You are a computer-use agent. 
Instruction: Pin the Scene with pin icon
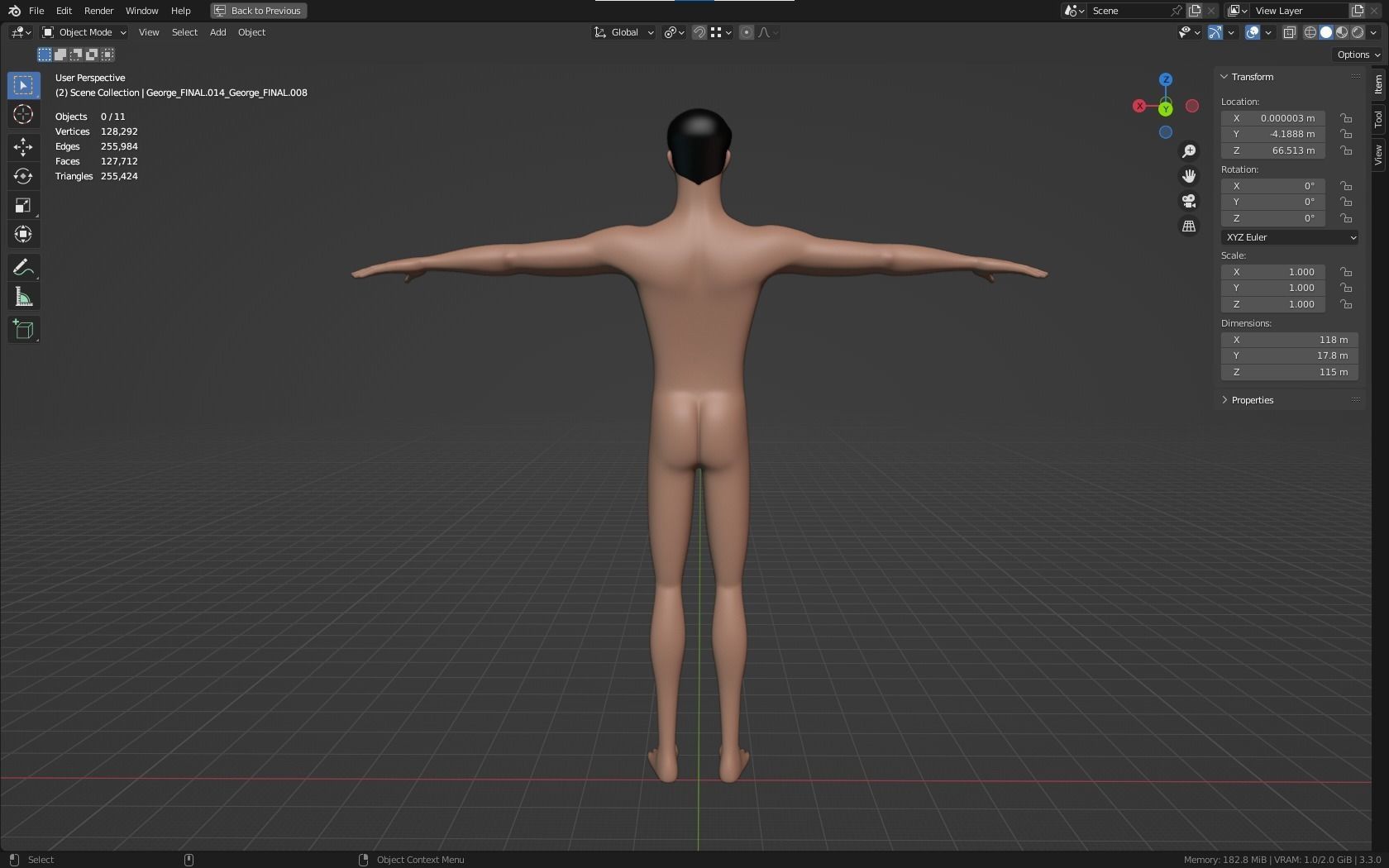[x=1177, y=11]
